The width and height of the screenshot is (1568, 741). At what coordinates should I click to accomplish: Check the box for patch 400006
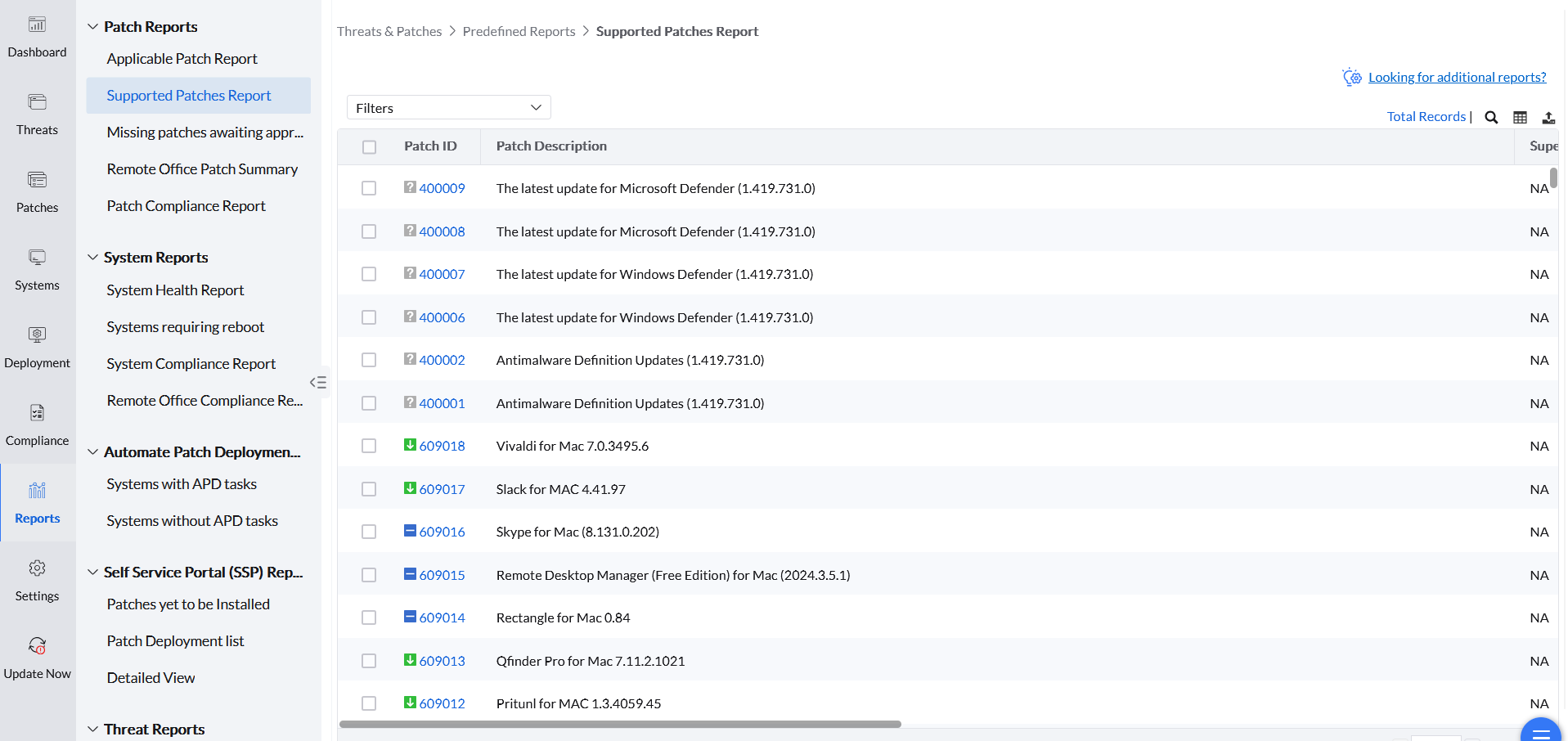[369, 317]
